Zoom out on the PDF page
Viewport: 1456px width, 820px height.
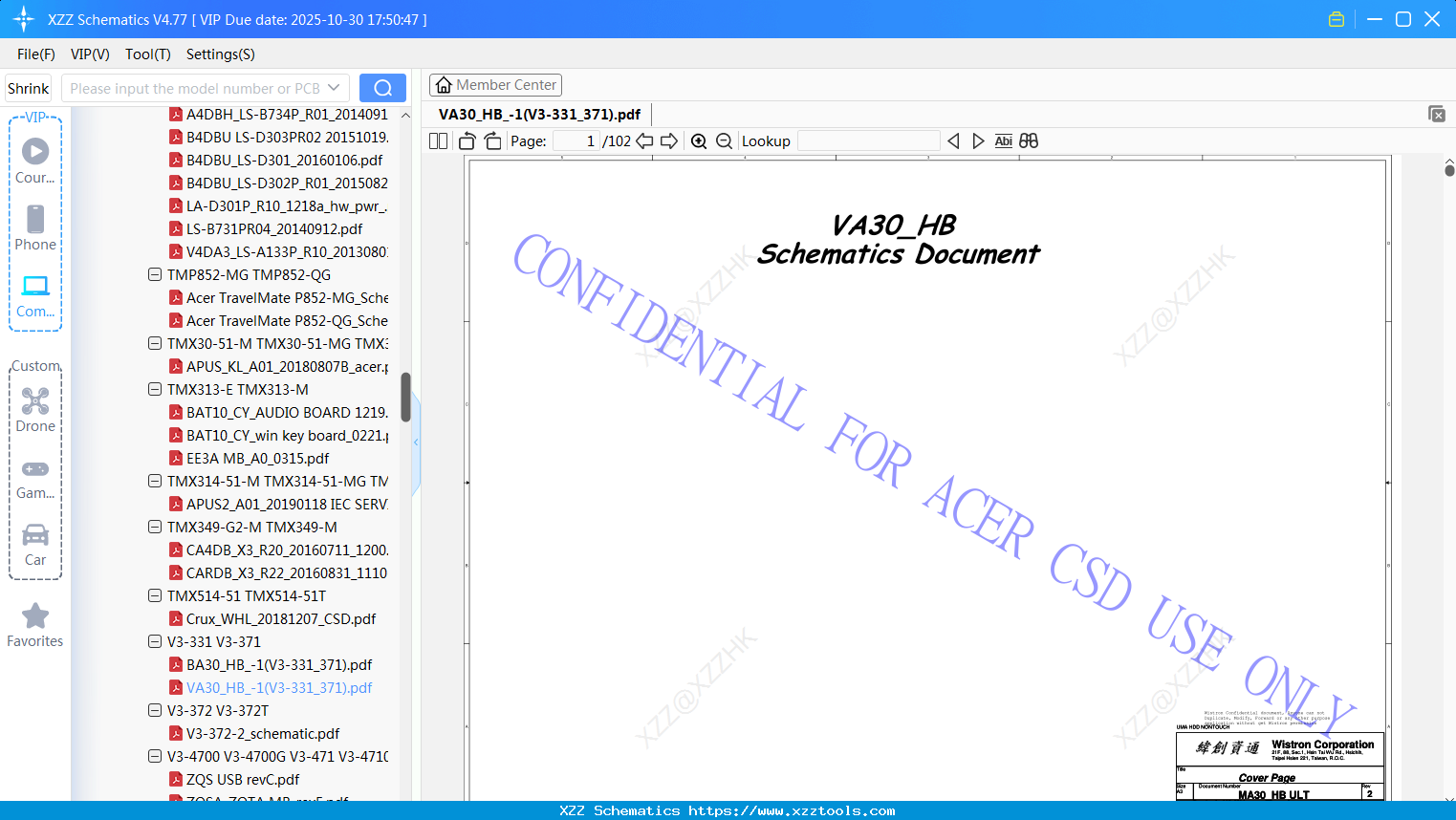[x=724, y=140]
